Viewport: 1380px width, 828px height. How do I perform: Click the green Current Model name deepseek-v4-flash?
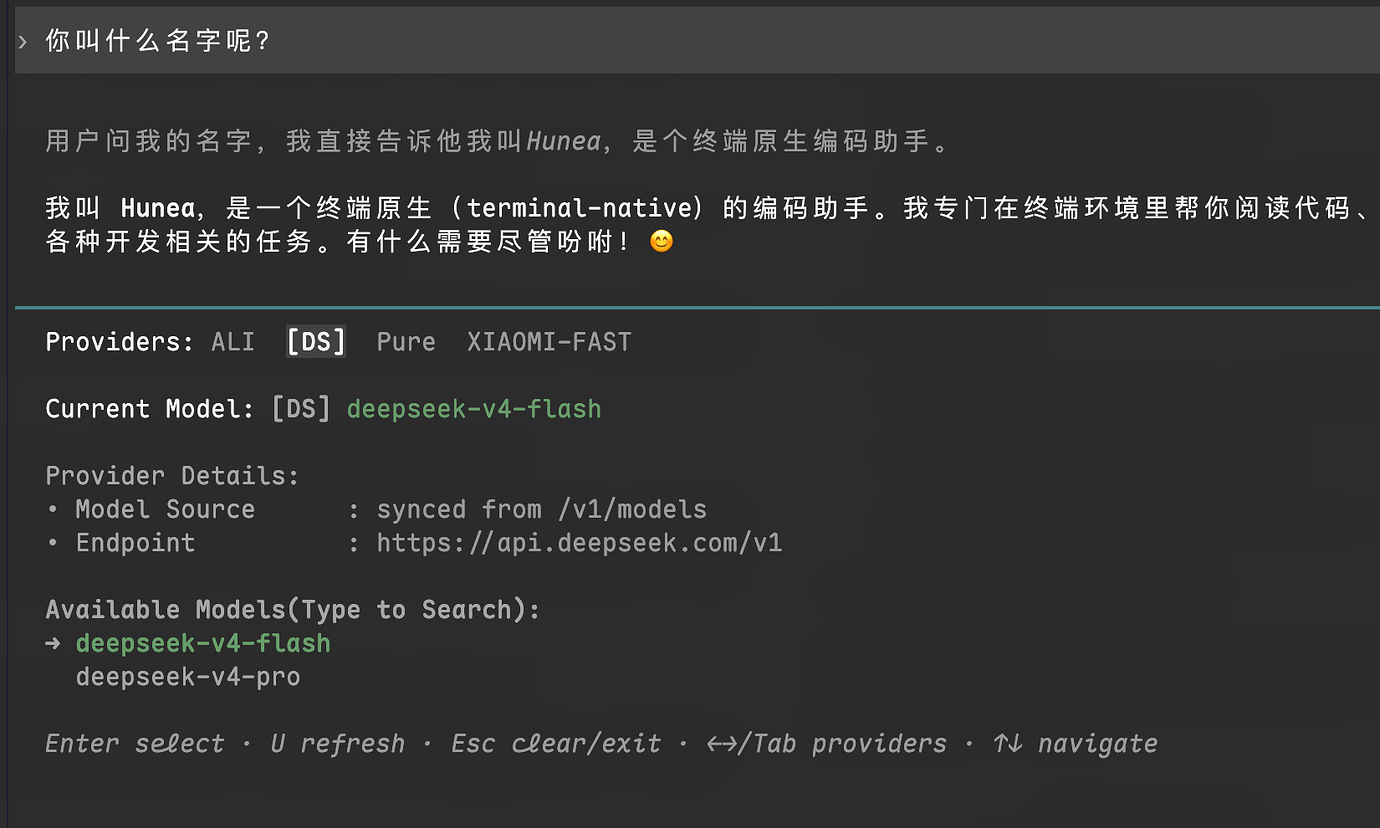(x=474, y=409)
